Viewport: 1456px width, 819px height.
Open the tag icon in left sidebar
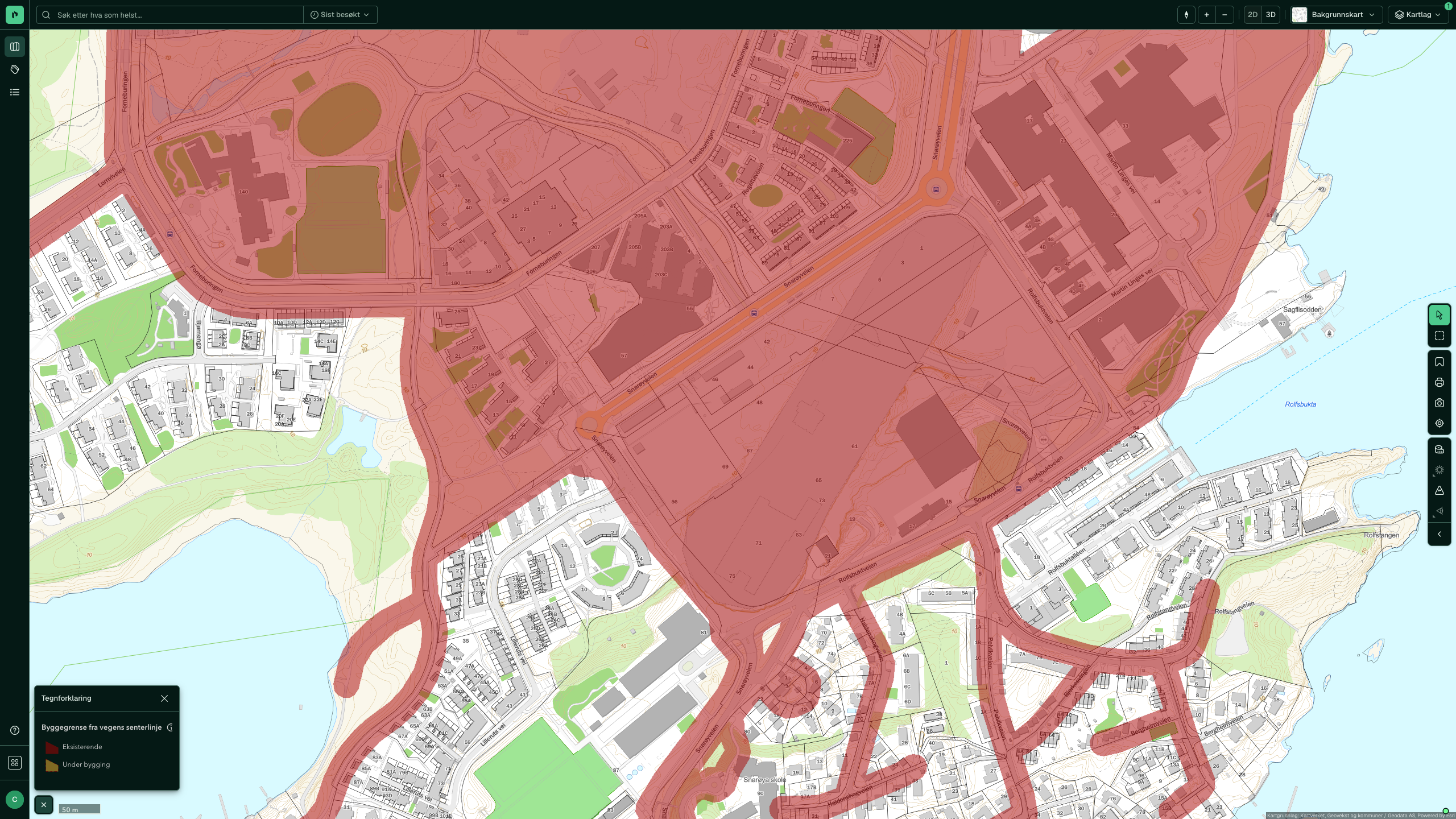click(15, 69)
